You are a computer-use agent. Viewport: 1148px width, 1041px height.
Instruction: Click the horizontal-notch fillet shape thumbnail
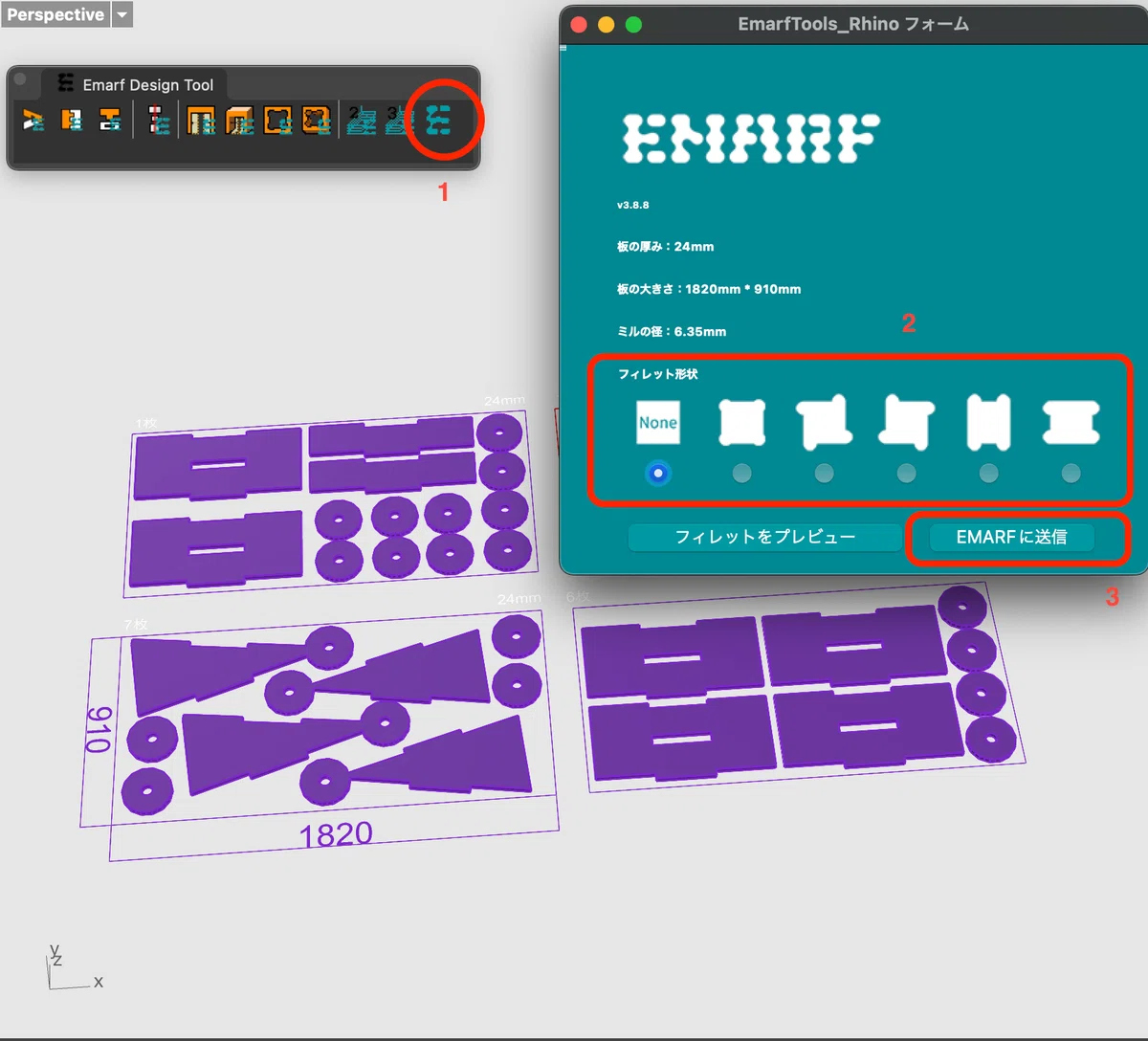[1071, 422]
